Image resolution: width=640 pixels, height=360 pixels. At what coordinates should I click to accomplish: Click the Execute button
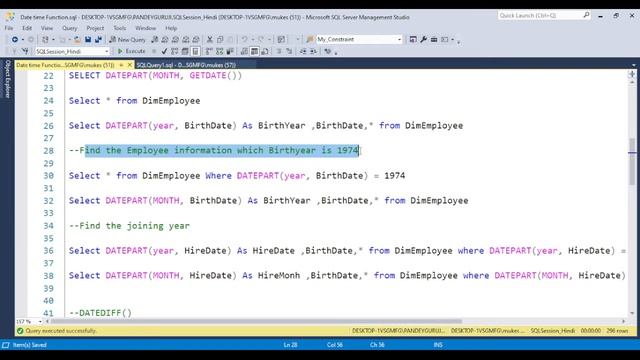[131, 51]
